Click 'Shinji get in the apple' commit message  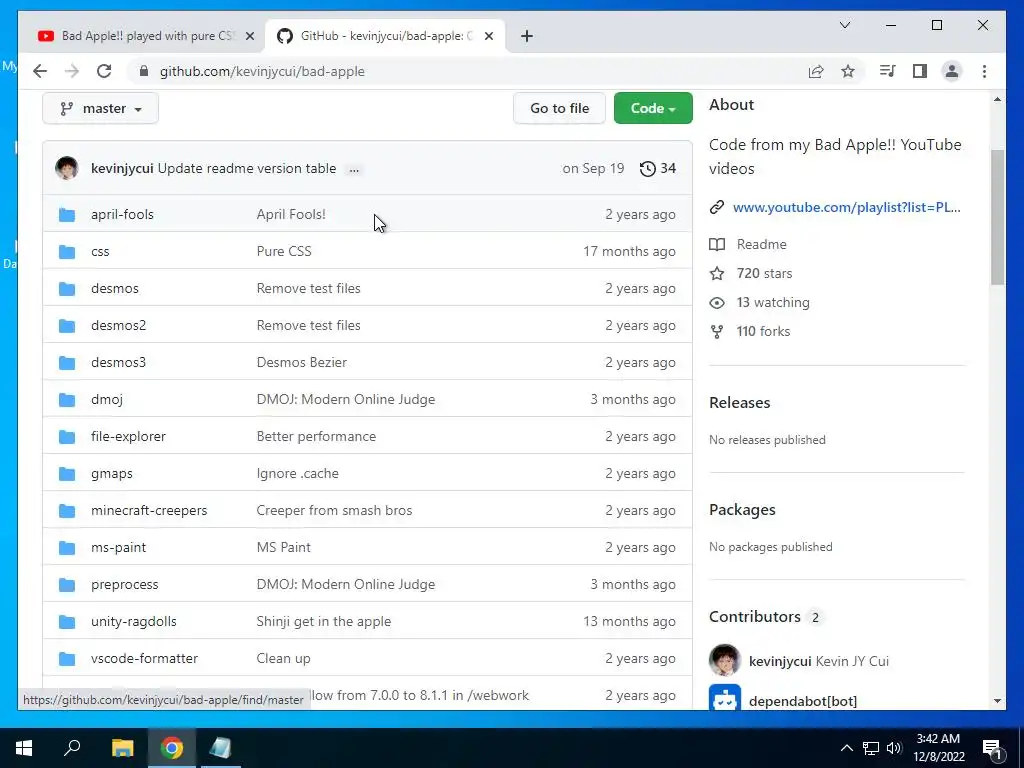[324, 622]
